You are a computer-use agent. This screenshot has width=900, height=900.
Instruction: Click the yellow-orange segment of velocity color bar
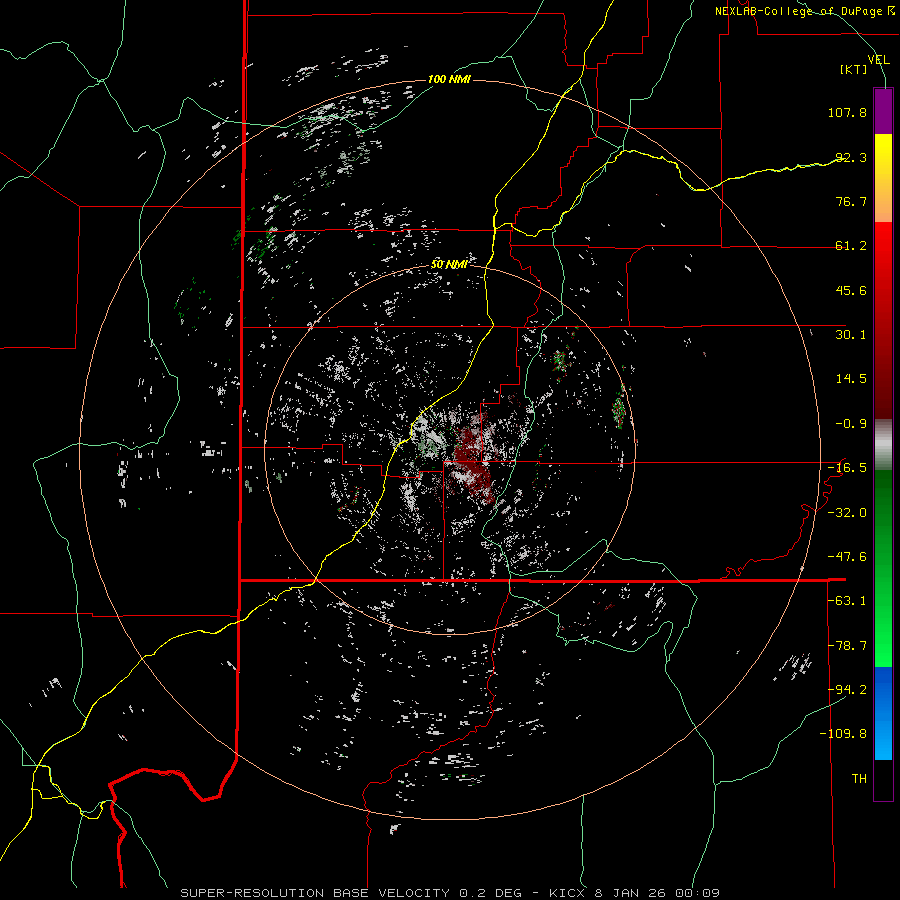[x=883, y=178]
